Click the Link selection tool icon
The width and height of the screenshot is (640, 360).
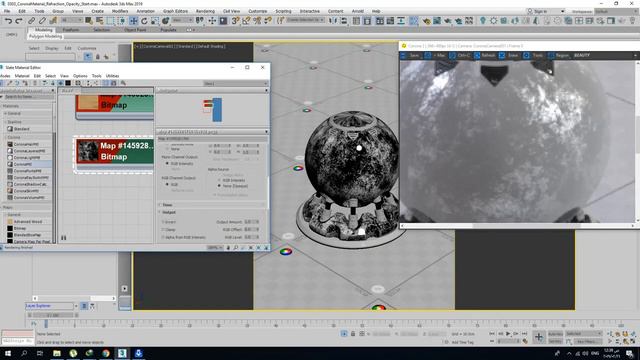31,20
